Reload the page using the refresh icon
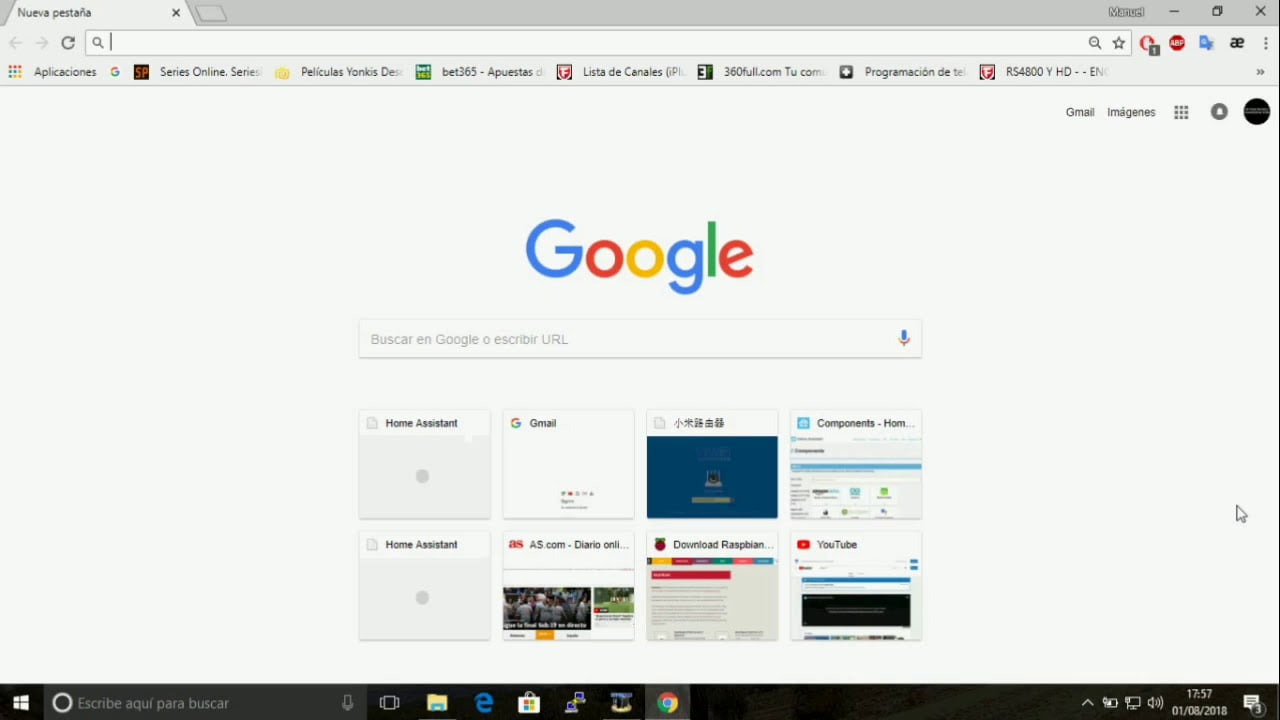The image size is (1280, 720). [x=68, y=43]
